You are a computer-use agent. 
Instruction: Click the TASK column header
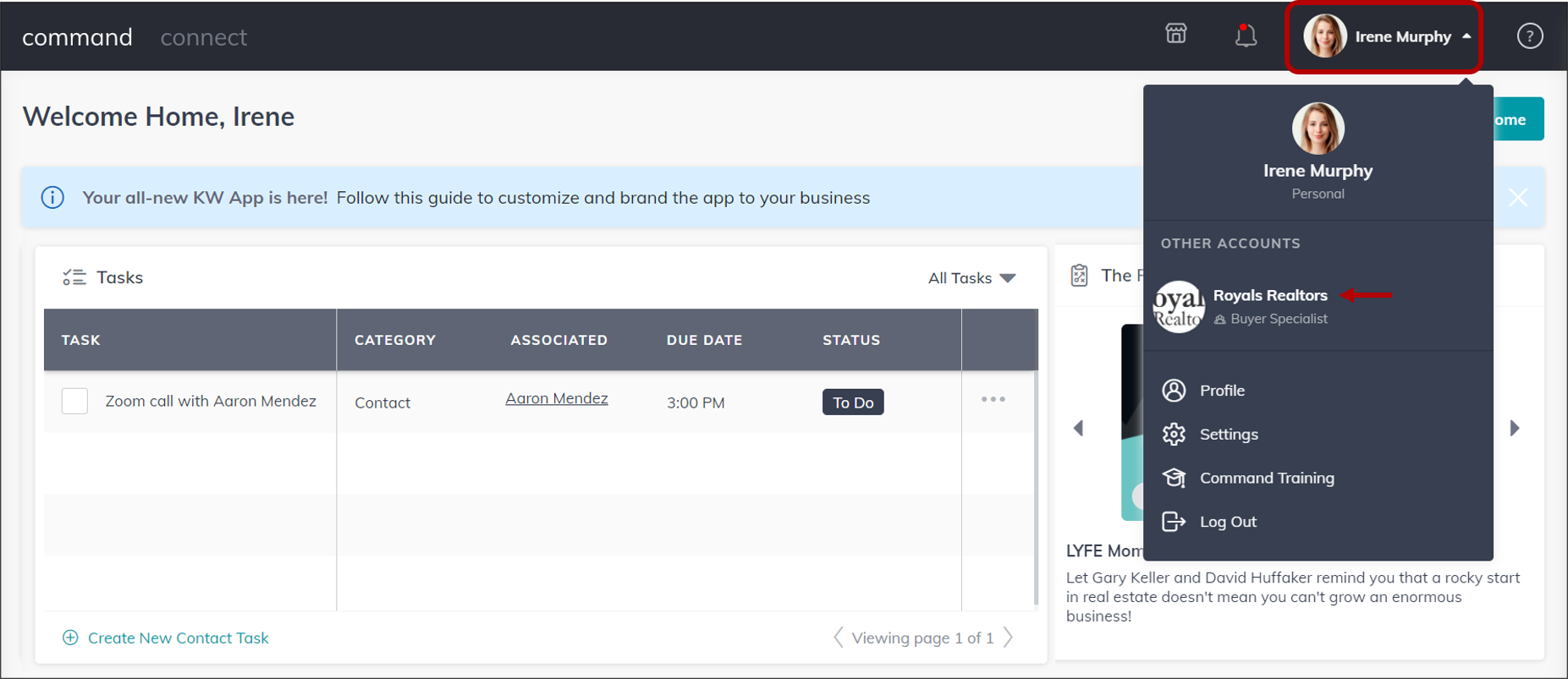(x=80, y=340)
